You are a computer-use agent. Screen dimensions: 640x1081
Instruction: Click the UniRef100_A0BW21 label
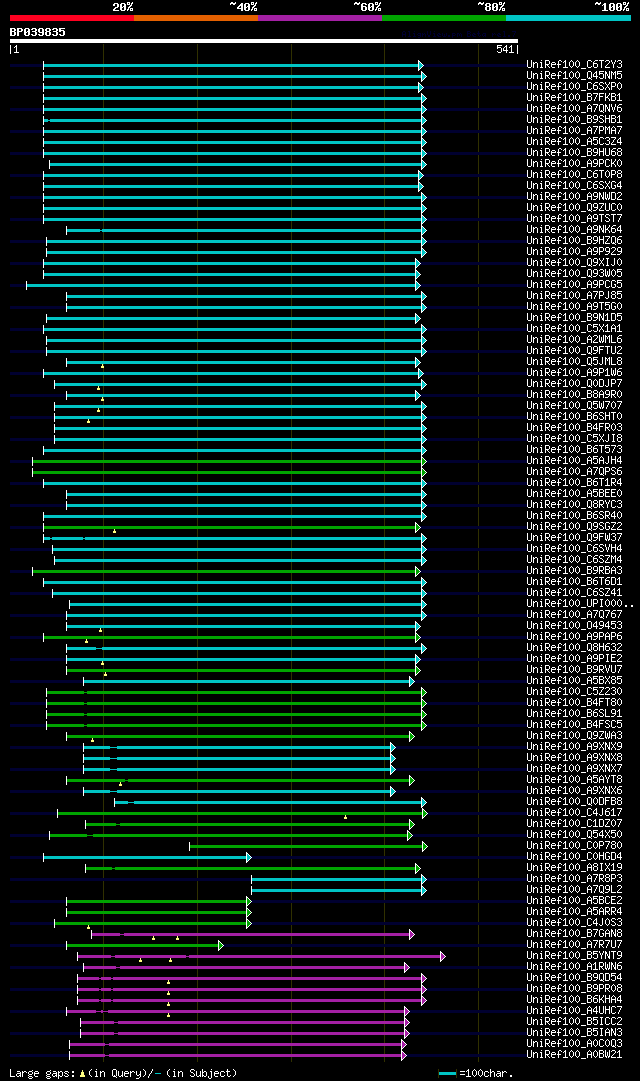point(574,1055)
